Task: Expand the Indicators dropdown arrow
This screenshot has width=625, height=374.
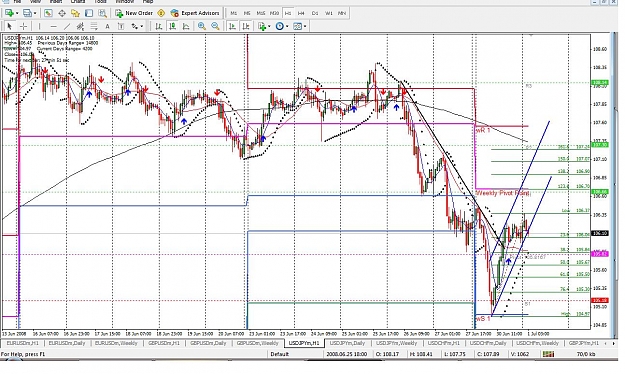Action: point(269,26)
